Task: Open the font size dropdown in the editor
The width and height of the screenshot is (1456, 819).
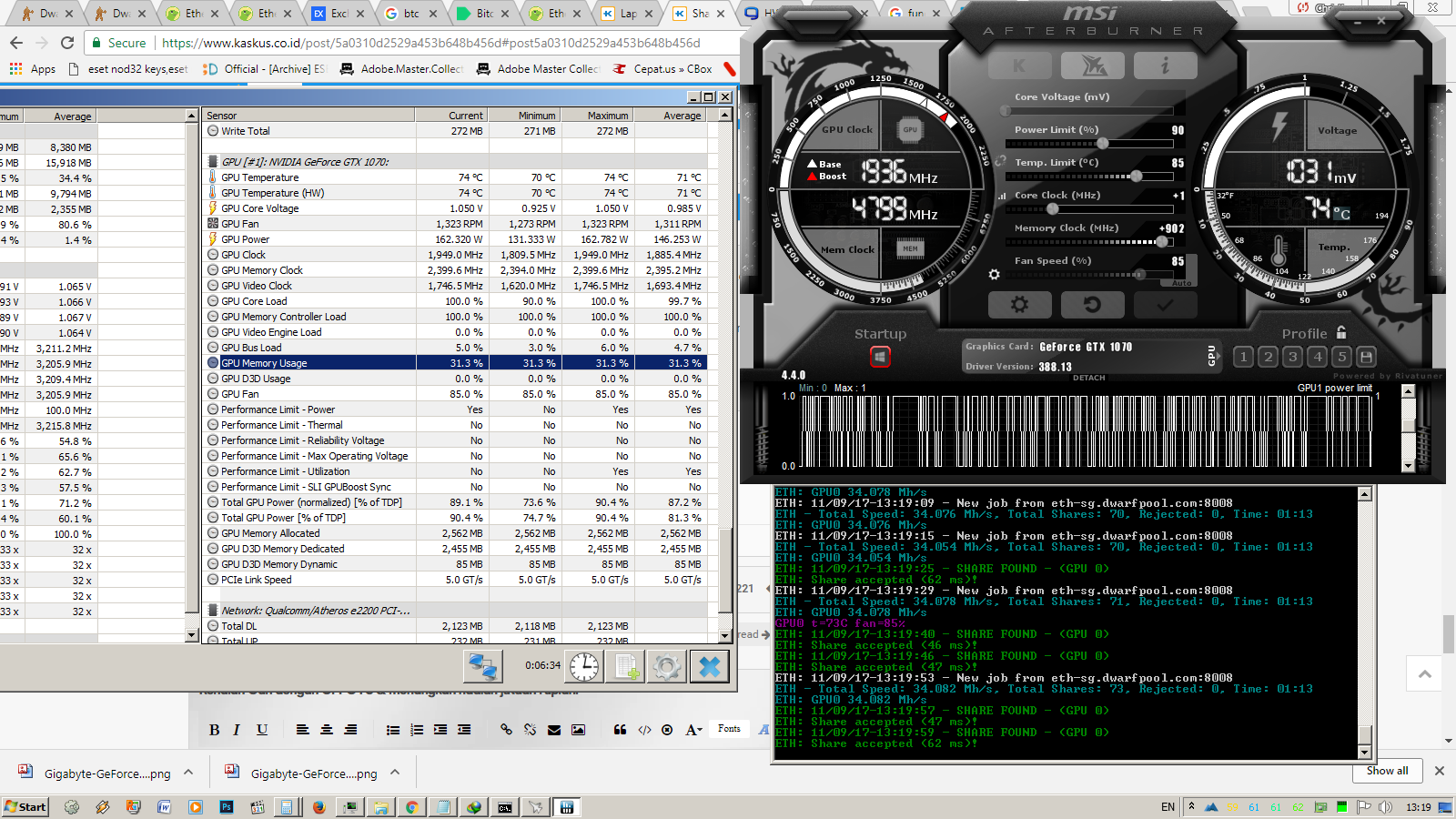Action: 693,730
